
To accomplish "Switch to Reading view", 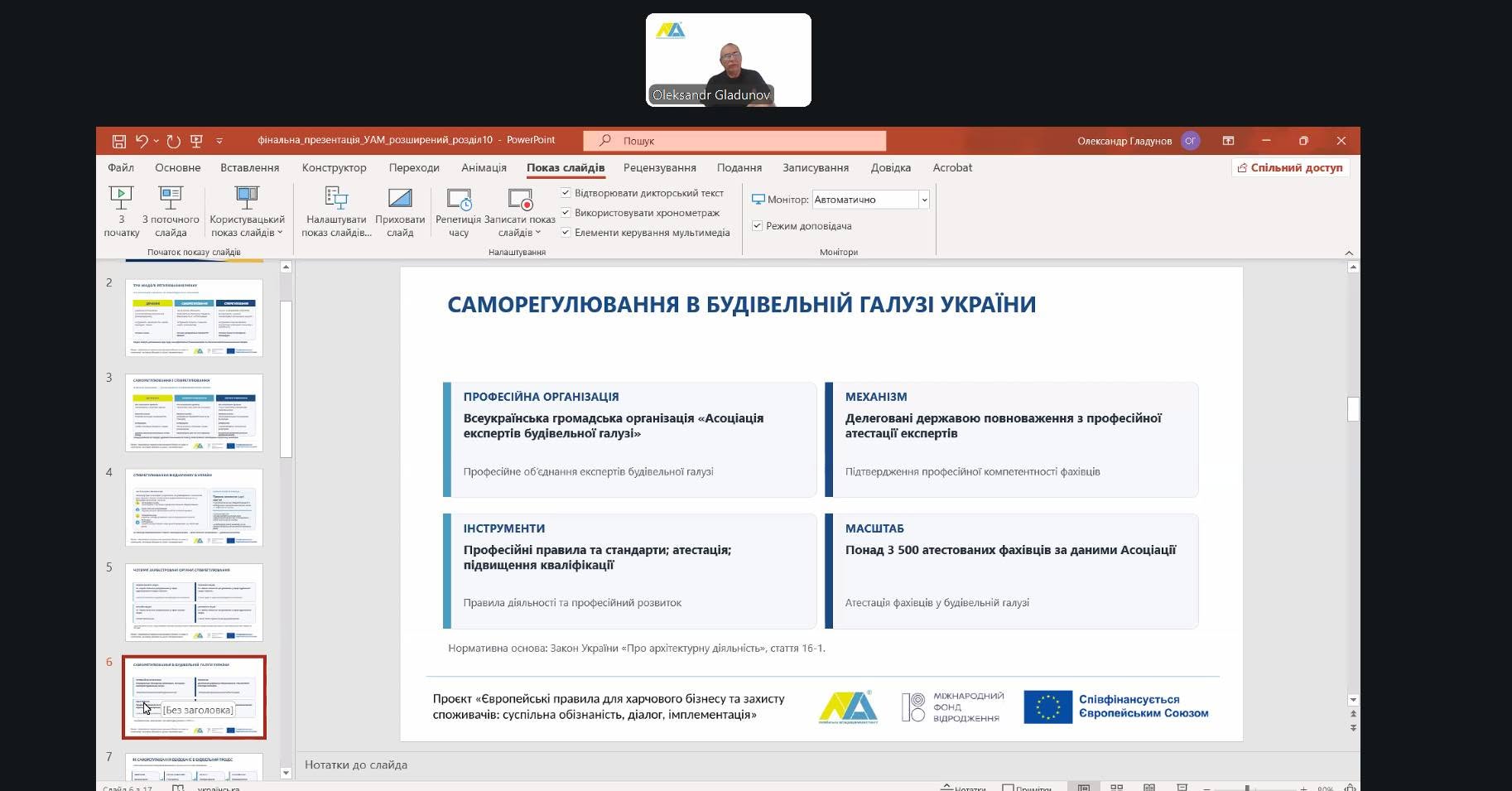I will click(1149, 787).
